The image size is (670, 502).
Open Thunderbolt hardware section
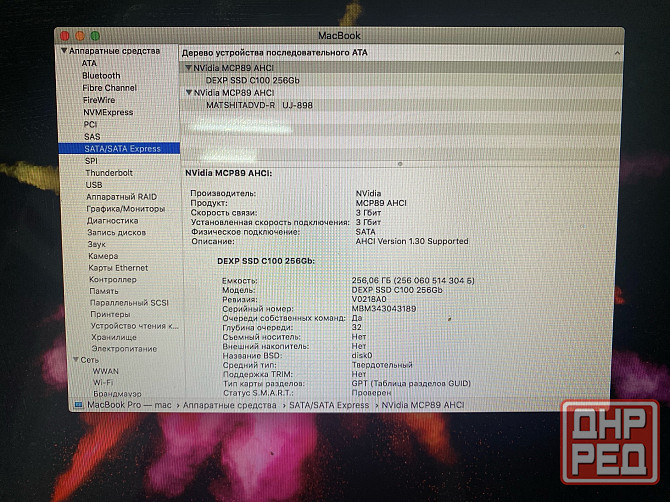click(x=109, y=173)
